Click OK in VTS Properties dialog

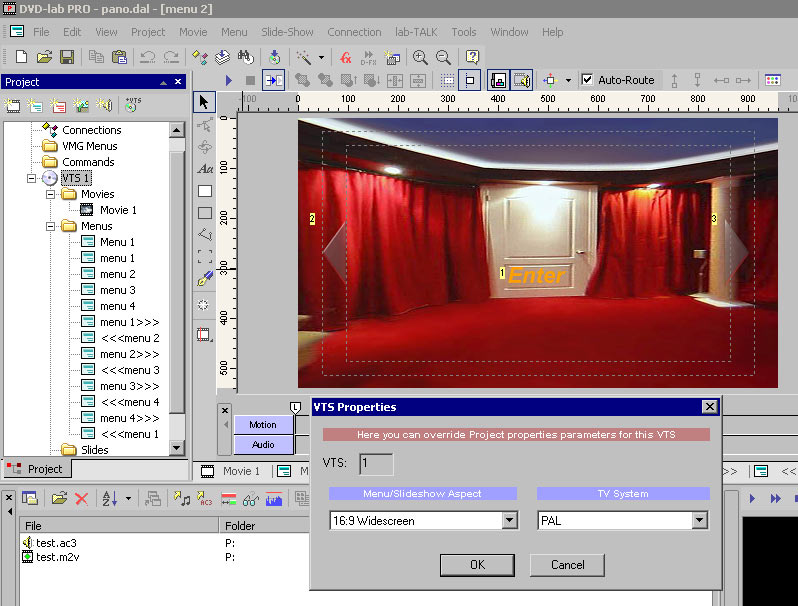tap(477, 565)
